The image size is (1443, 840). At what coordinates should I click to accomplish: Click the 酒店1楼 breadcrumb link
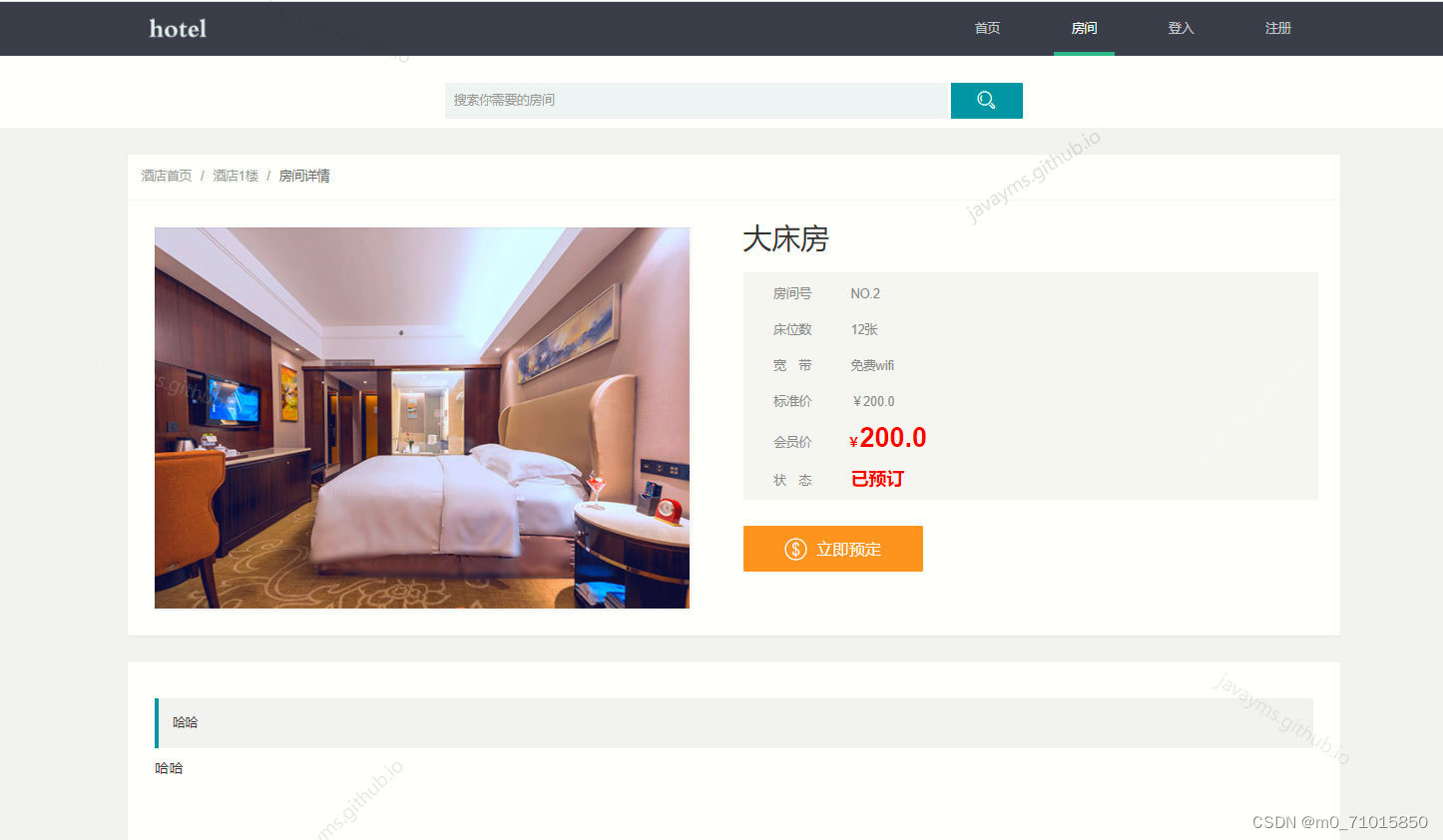pyautogui.click(x=236, y=176)
